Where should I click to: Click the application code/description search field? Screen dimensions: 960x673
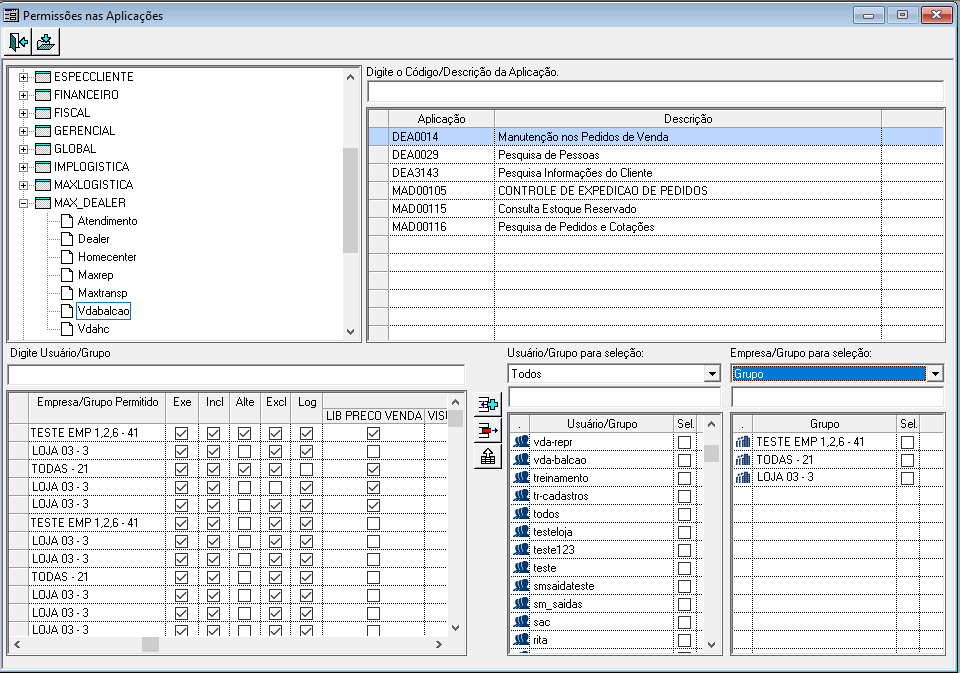(x=655, y=92)
